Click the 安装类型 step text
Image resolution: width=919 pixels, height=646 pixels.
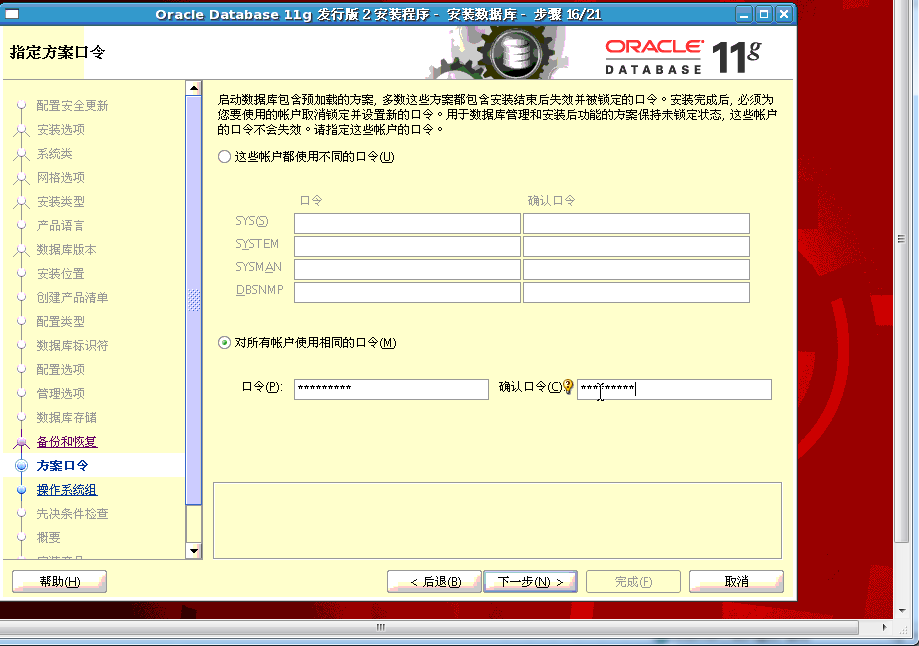coord(60,202)
